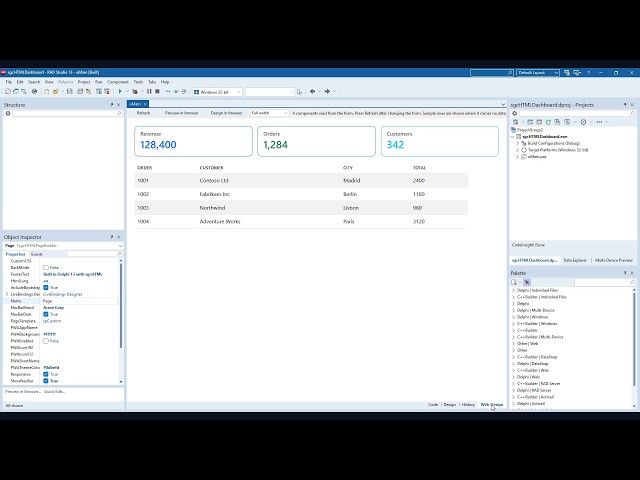This screenshot has height=480, width=640.
Task: Expand the Build Configurations (Debug) node
Action: coord(518,144)
